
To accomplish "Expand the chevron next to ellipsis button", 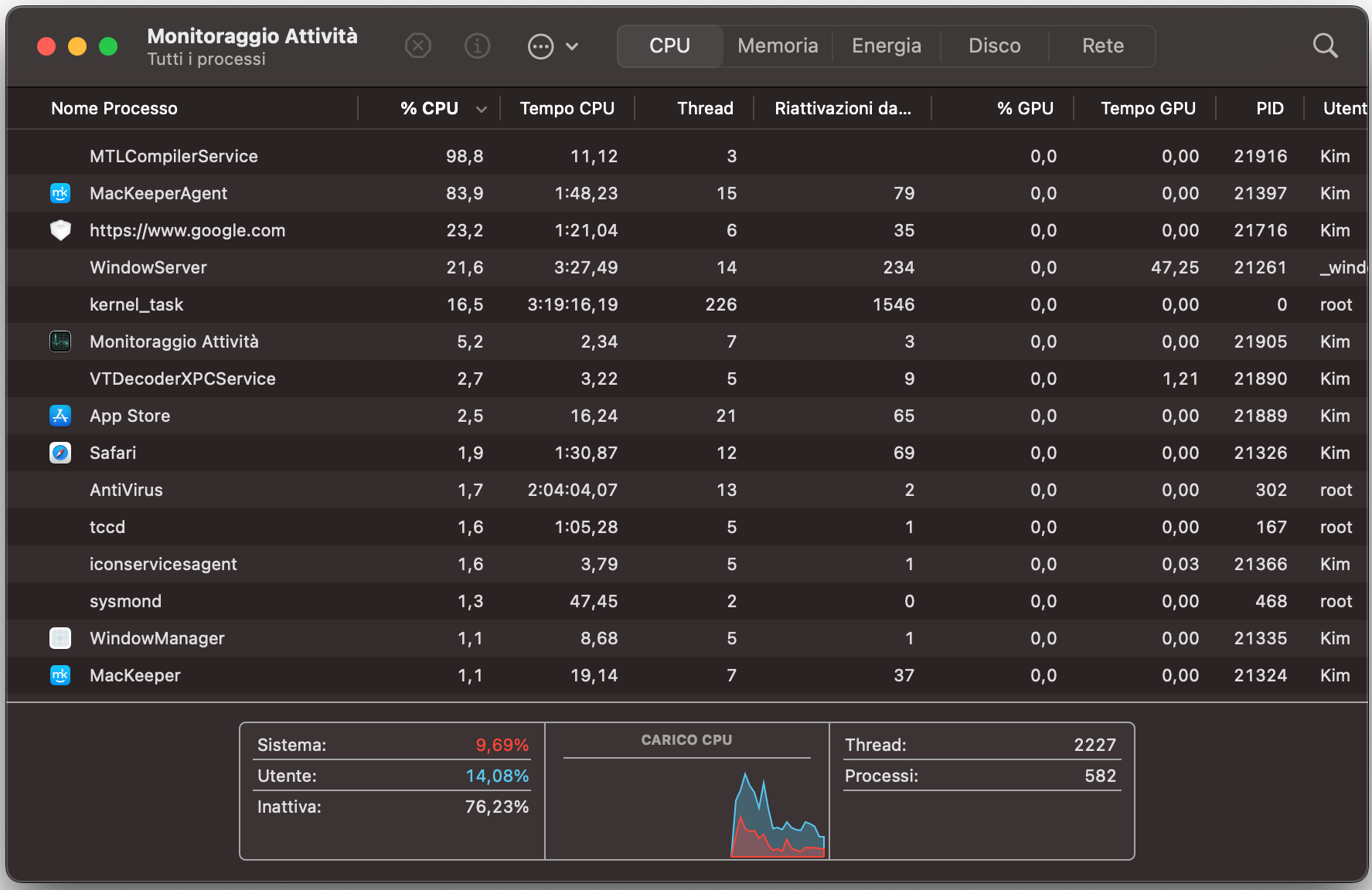I will coord(572,46).
